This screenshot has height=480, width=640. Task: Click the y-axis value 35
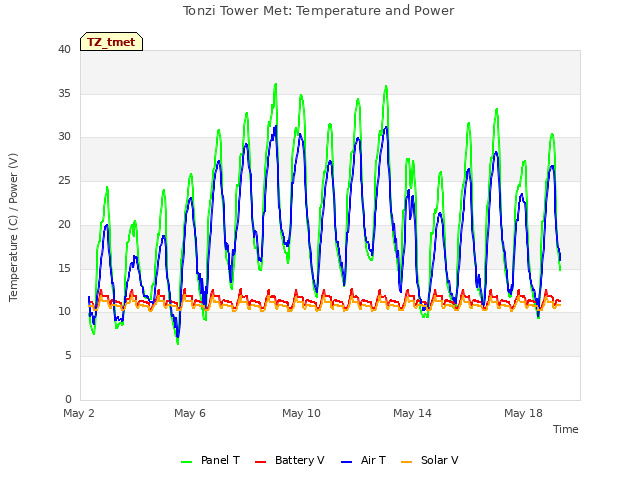(64, 93)
